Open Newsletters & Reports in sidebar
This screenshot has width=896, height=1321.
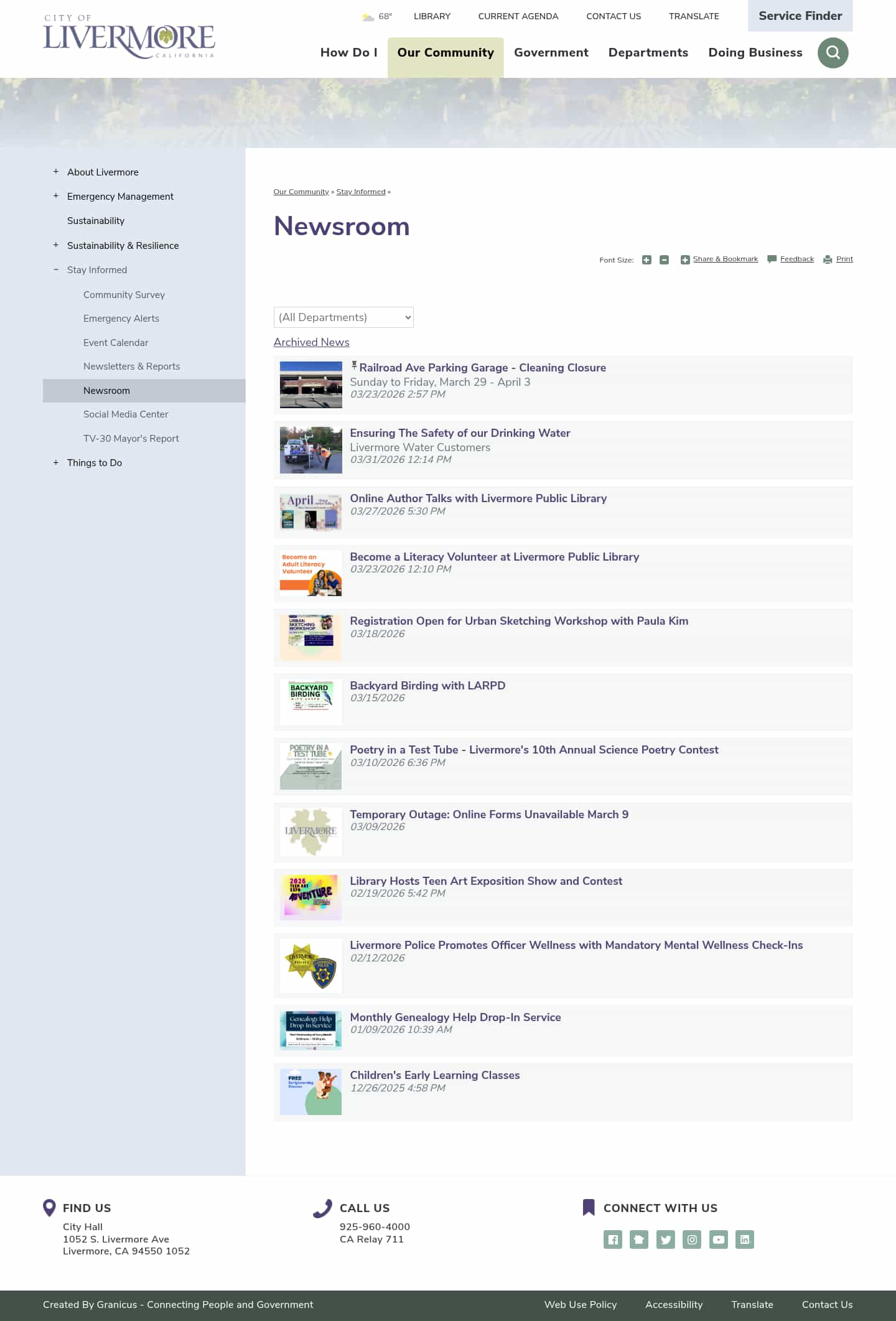pos(132,366)
